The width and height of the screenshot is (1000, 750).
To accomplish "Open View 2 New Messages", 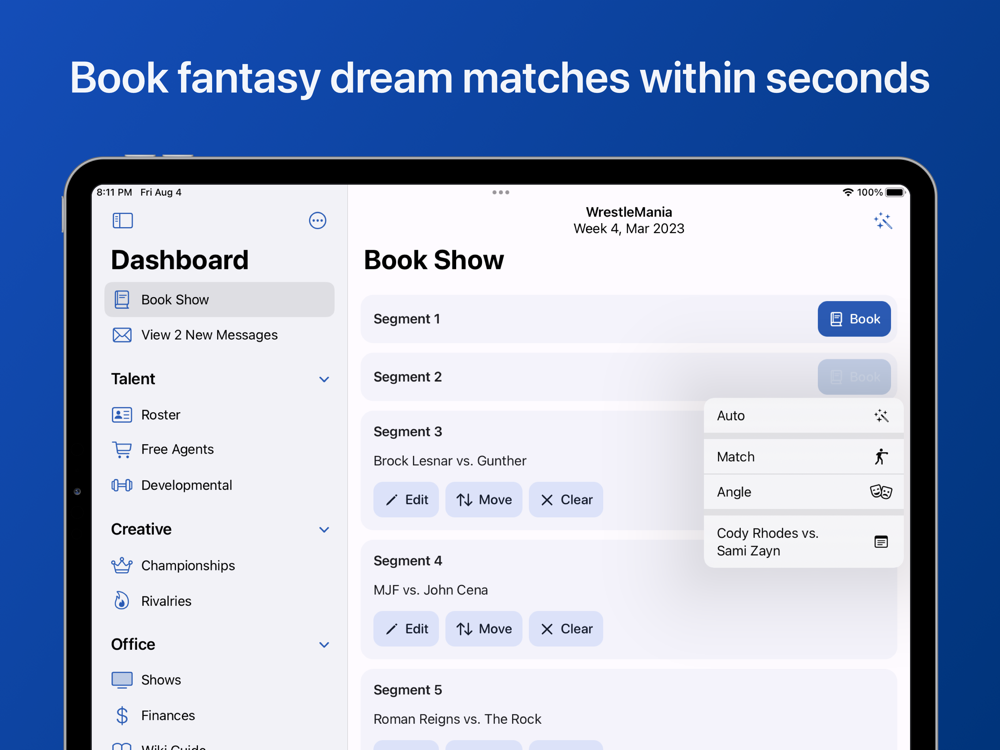I will pyautogui.click(x=219, y=335).
